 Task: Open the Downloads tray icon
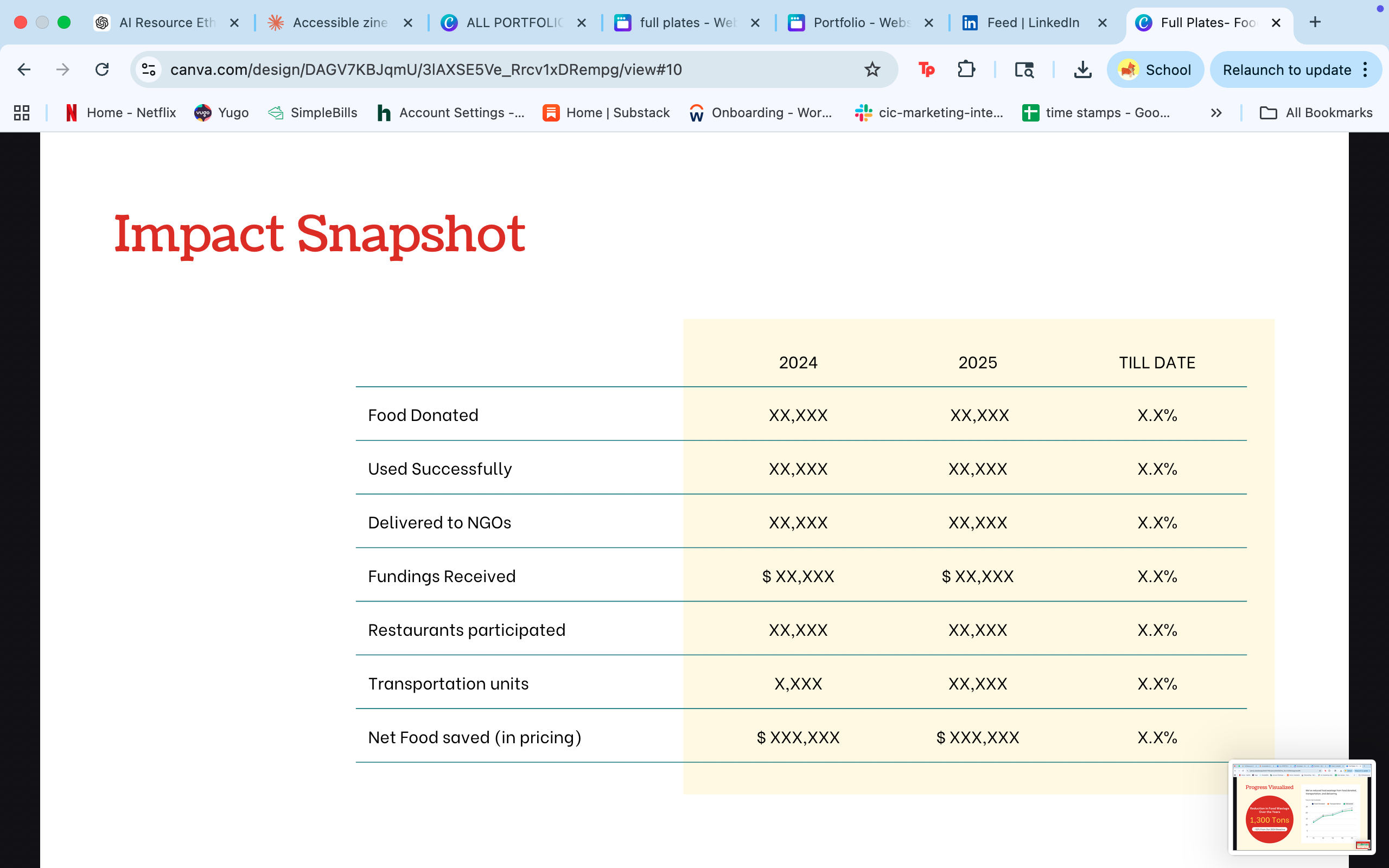[x=1082, y=69]
